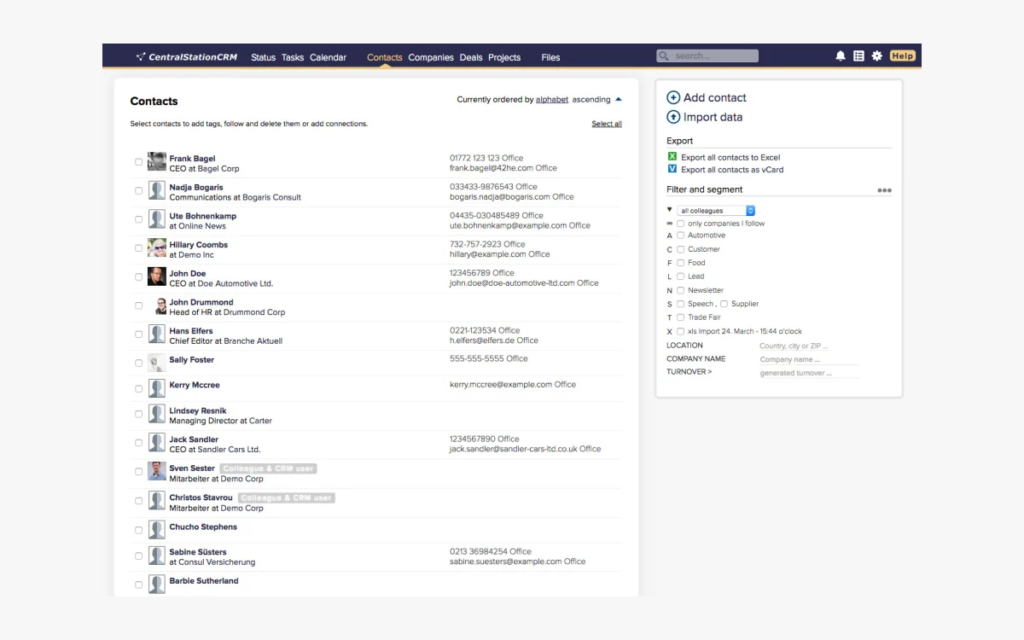Open the three-dots menu in Filter and segment
Image resolution: width=1024 pixels, height=640 pixels.
click(884, 190)
